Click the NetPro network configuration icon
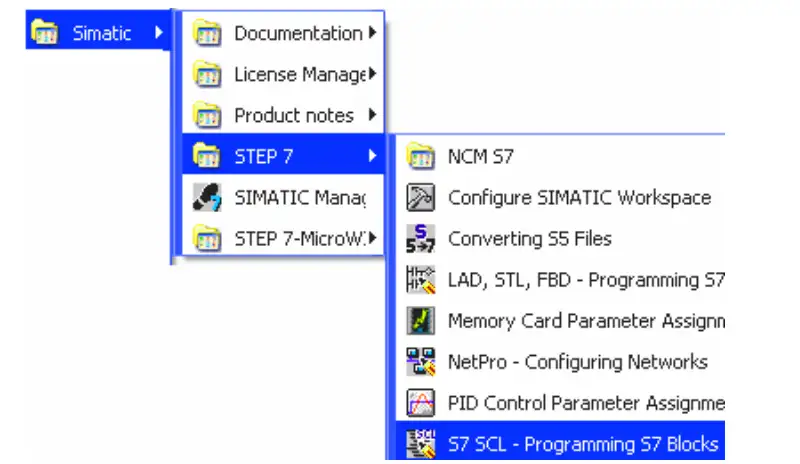Screen dimensions: 800x464 pyautogui.click(x=420, y=361)
